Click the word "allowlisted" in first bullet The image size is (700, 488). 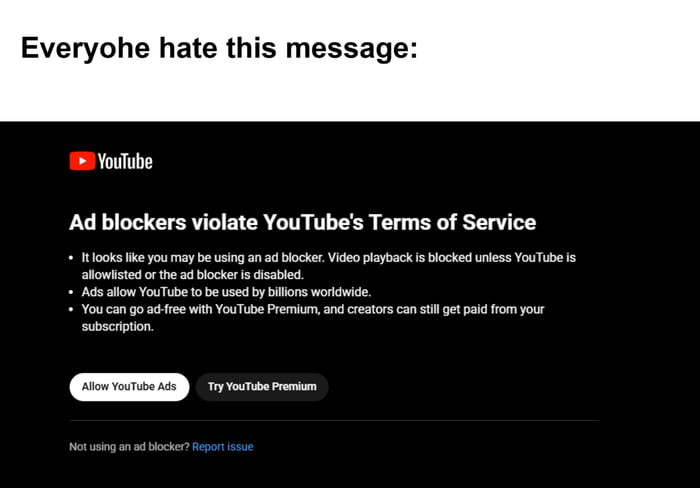113,274
